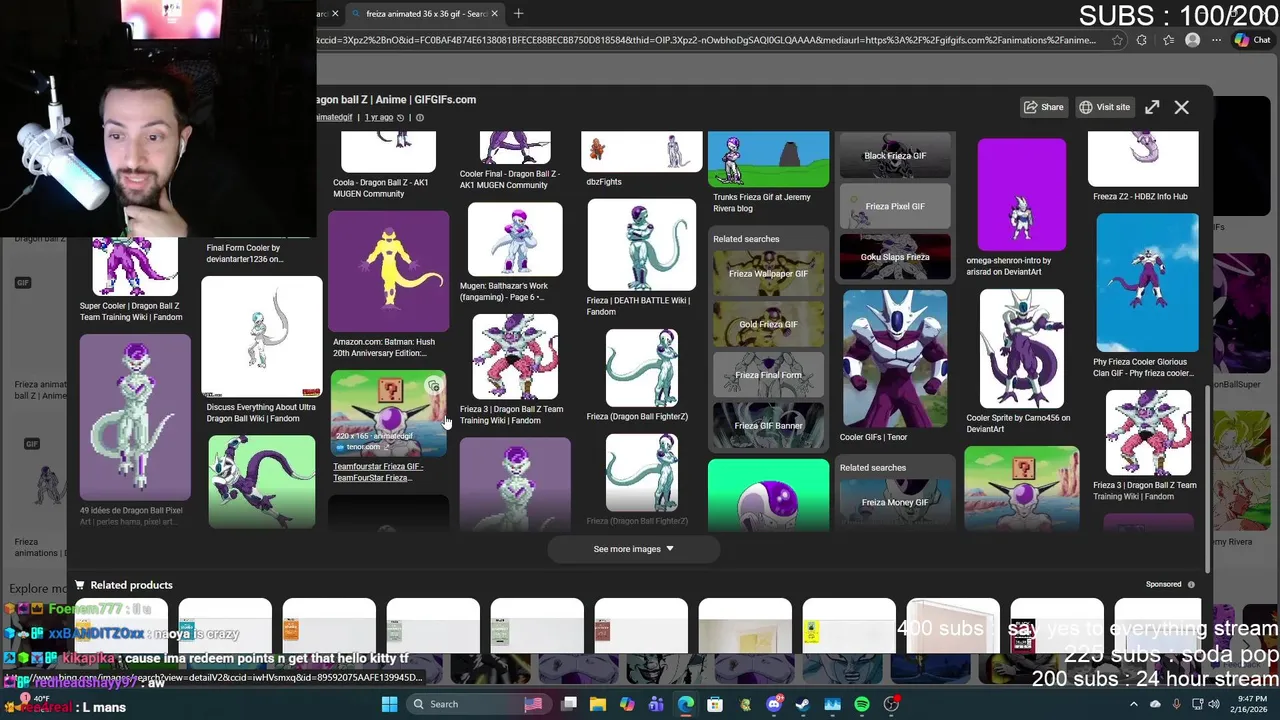The height and width of the screenshot is (720, 1280).
Task: Open Task View on taskbar
Action: coord(569,704)
